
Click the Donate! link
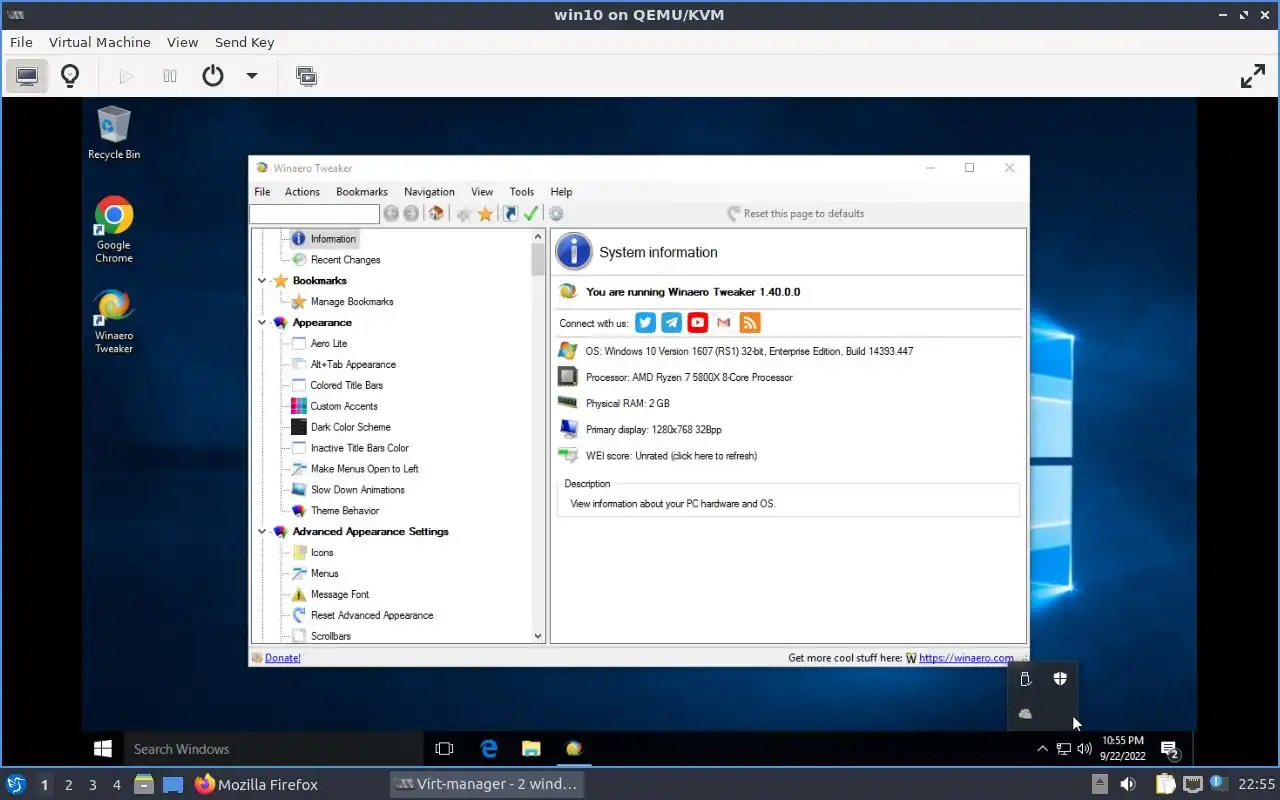[282, 658]
